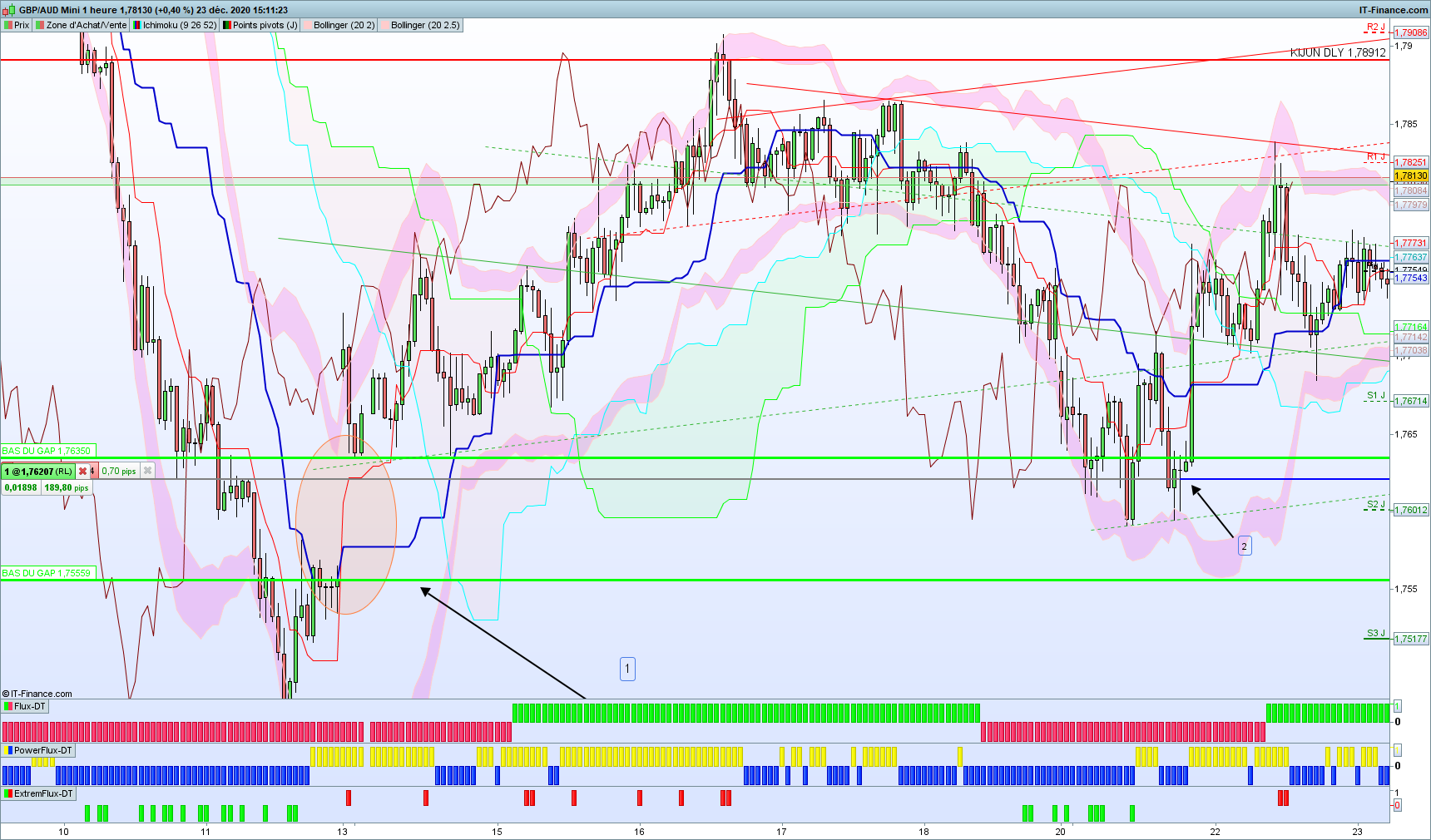Click the S3 pivot price tag 1,75177

tap(1411, 639)
